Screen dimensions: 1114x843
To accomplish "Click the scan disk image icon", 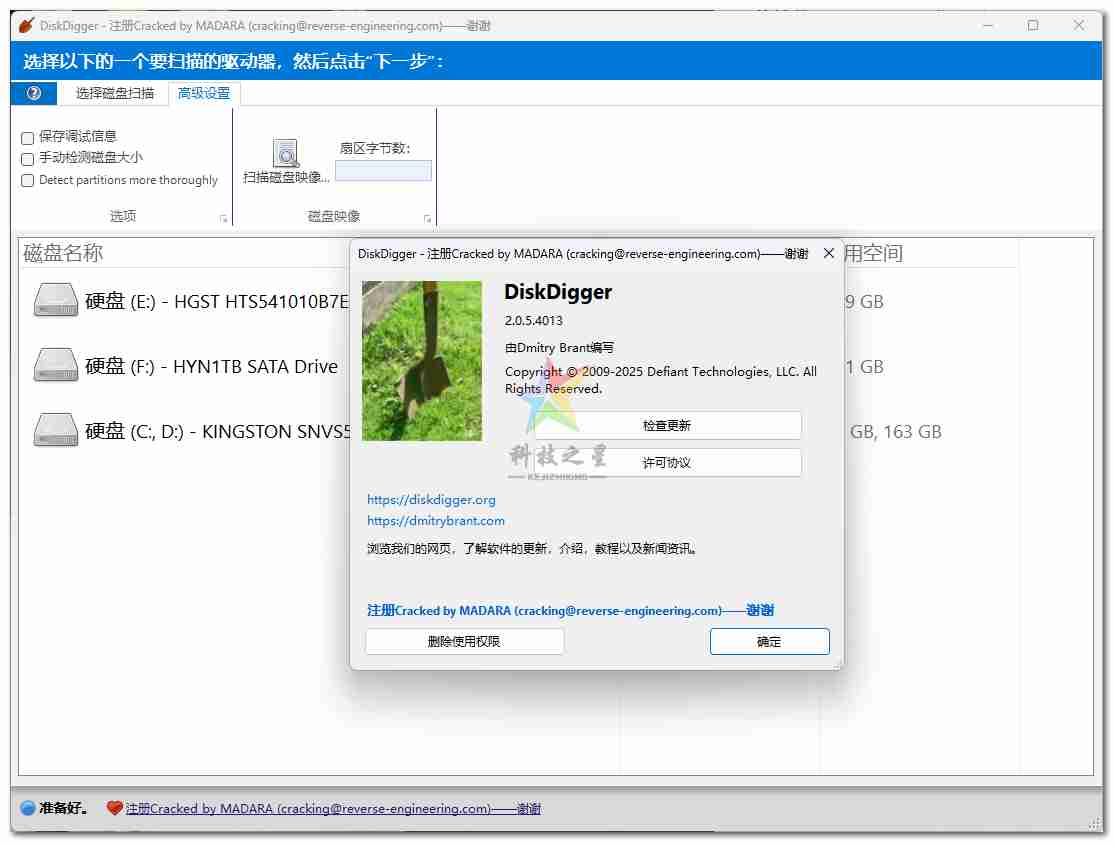I will [x=286, y=153].
